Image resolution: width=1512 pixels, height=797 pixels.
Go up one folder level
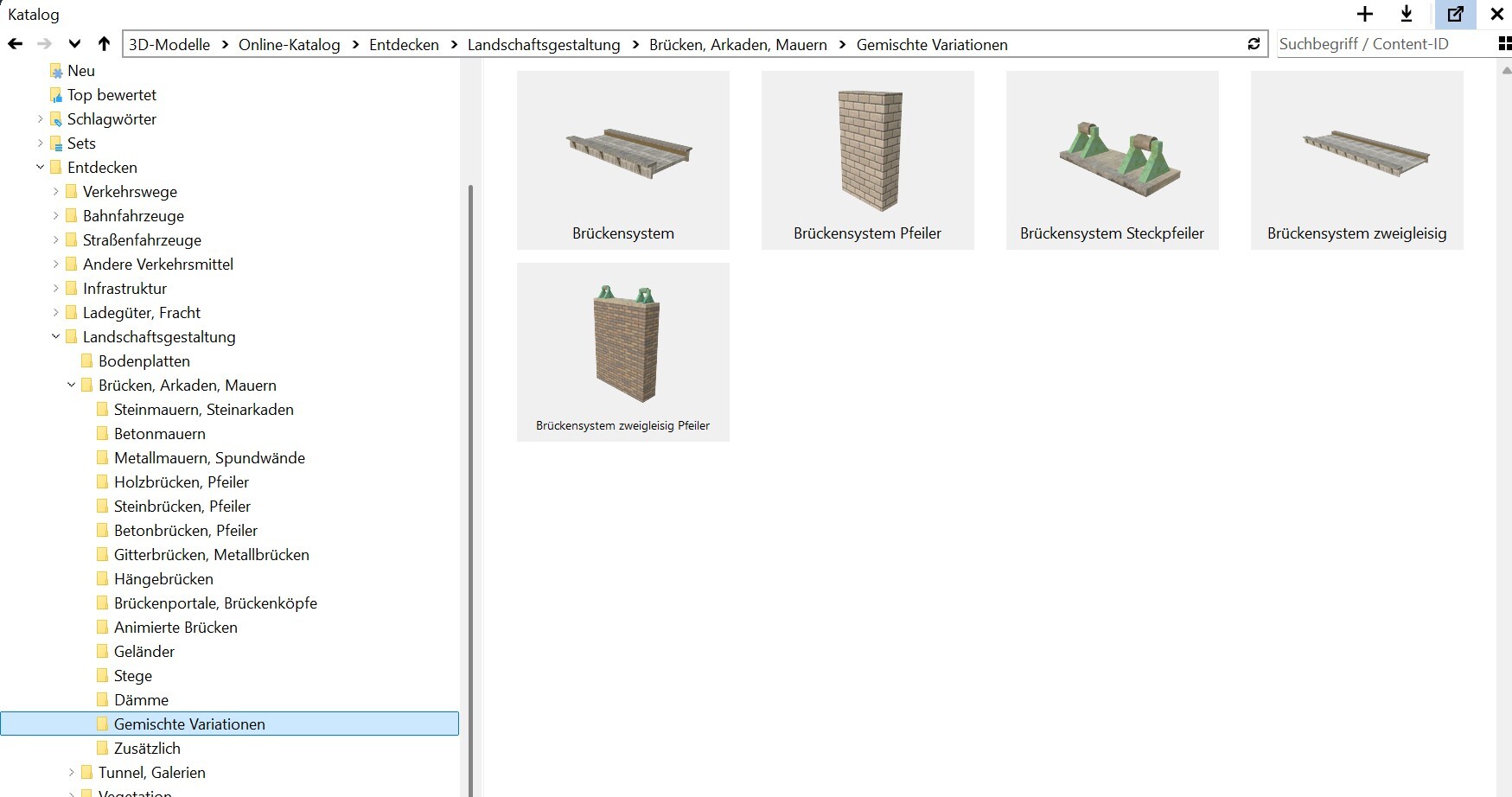point(104,44)
